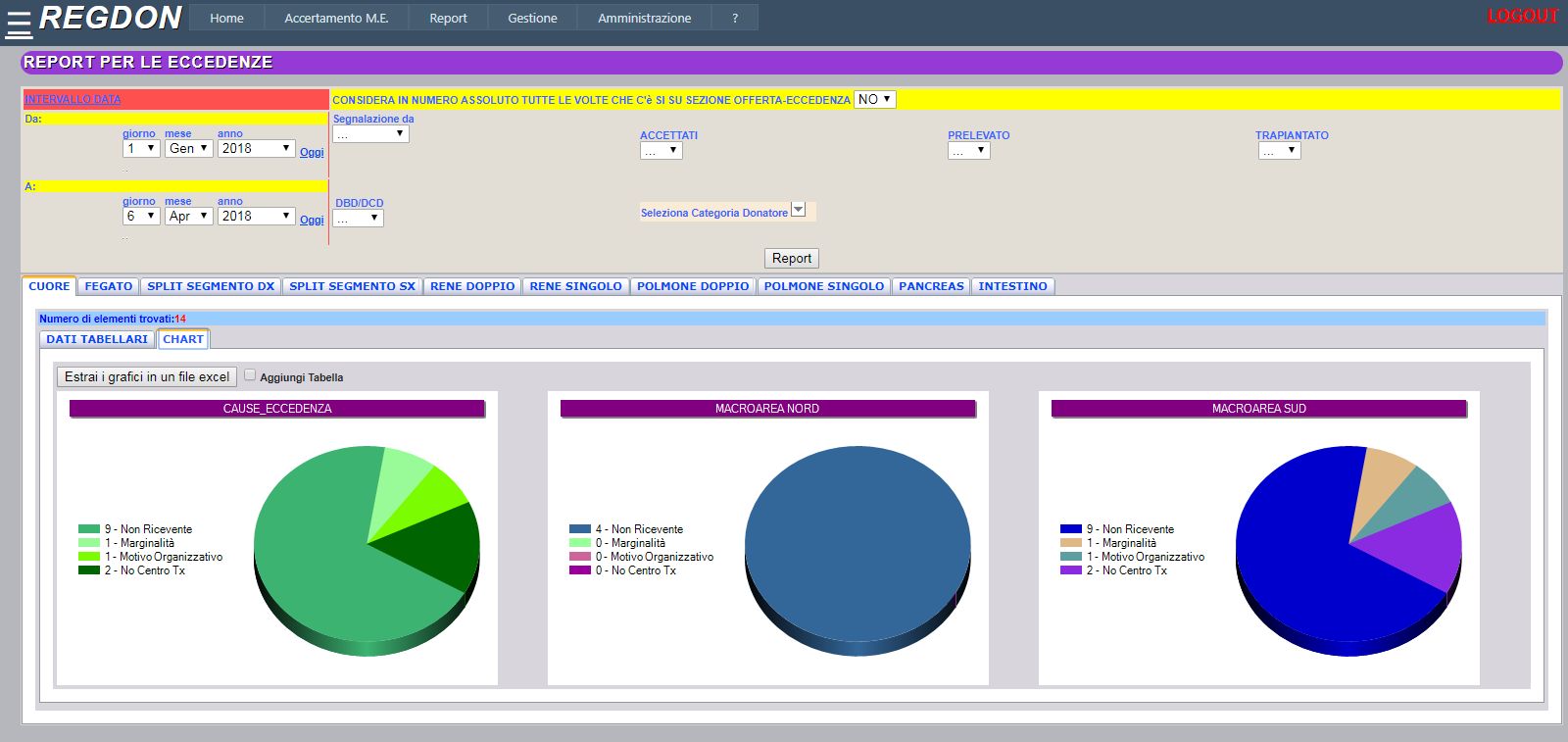Screen dimensions: 1568x742
Task: Open the question mark help menu
Action: point(735,18)
